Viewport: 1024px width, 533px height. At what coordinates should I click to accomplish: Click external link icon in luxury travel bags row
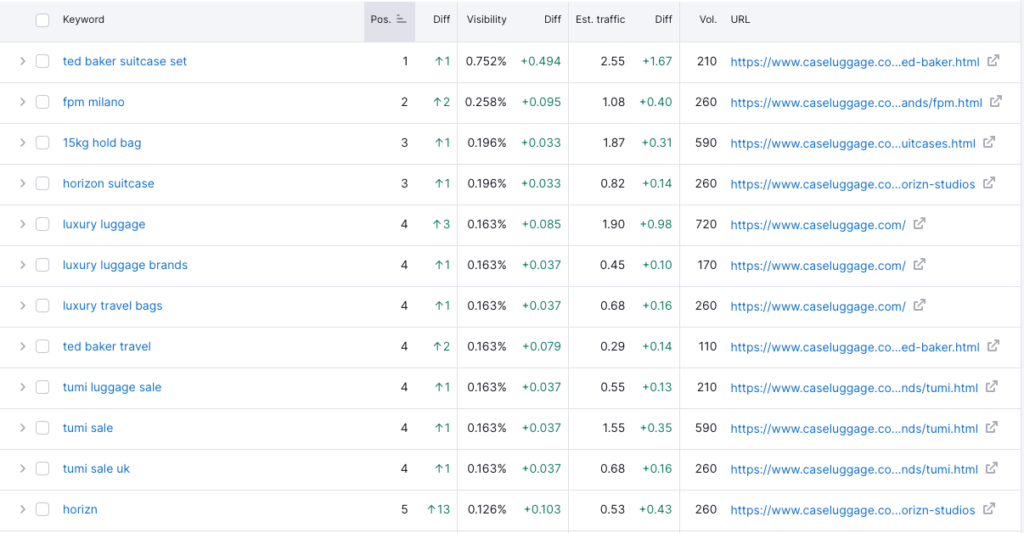pos(920,305)
